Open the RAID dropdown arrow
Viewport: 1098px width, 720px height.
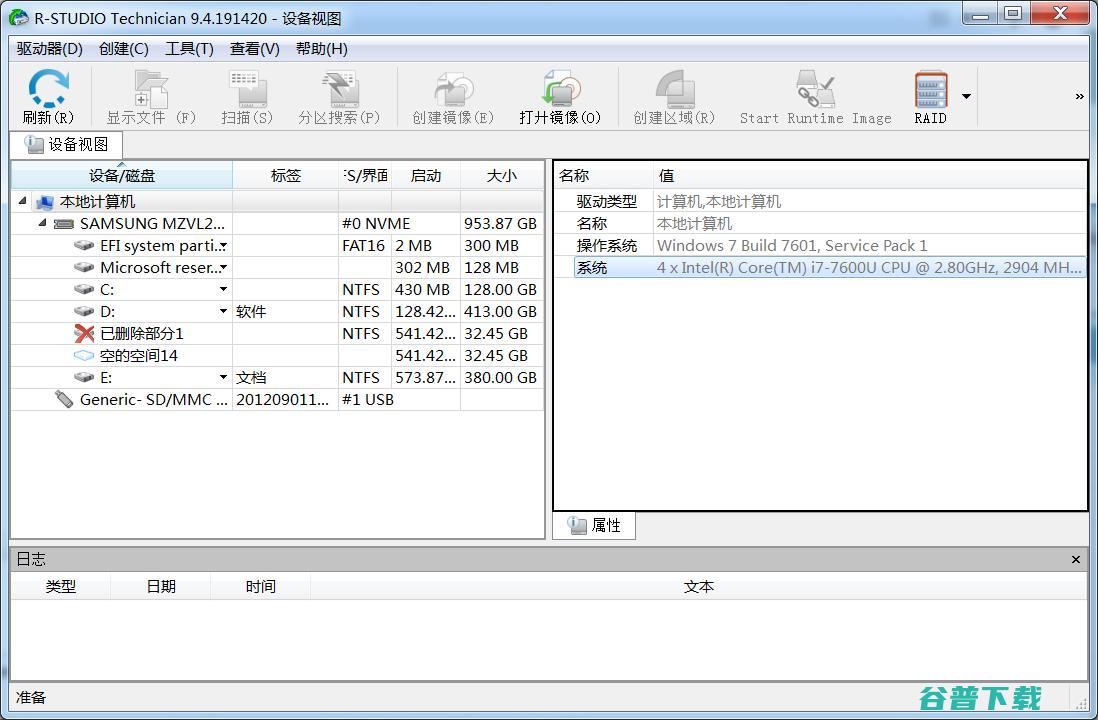point(966,97)
